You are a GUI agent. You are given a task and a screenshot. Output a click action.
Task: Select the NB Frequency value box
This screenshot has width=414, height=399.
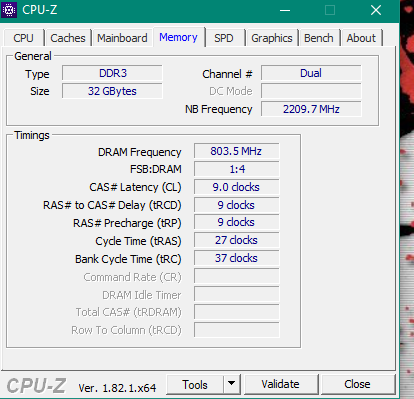[x=311, y=109]
